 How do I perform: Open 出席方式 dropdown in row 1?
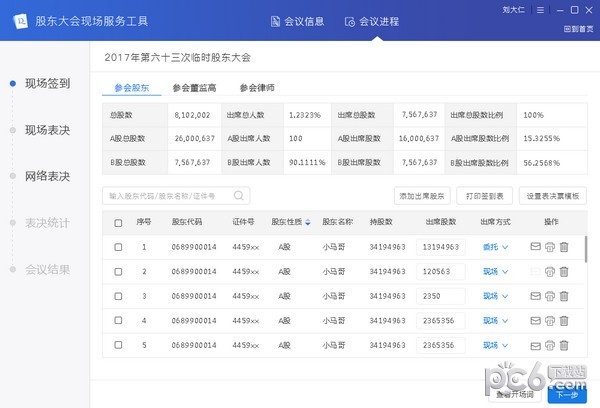[495, 247]
